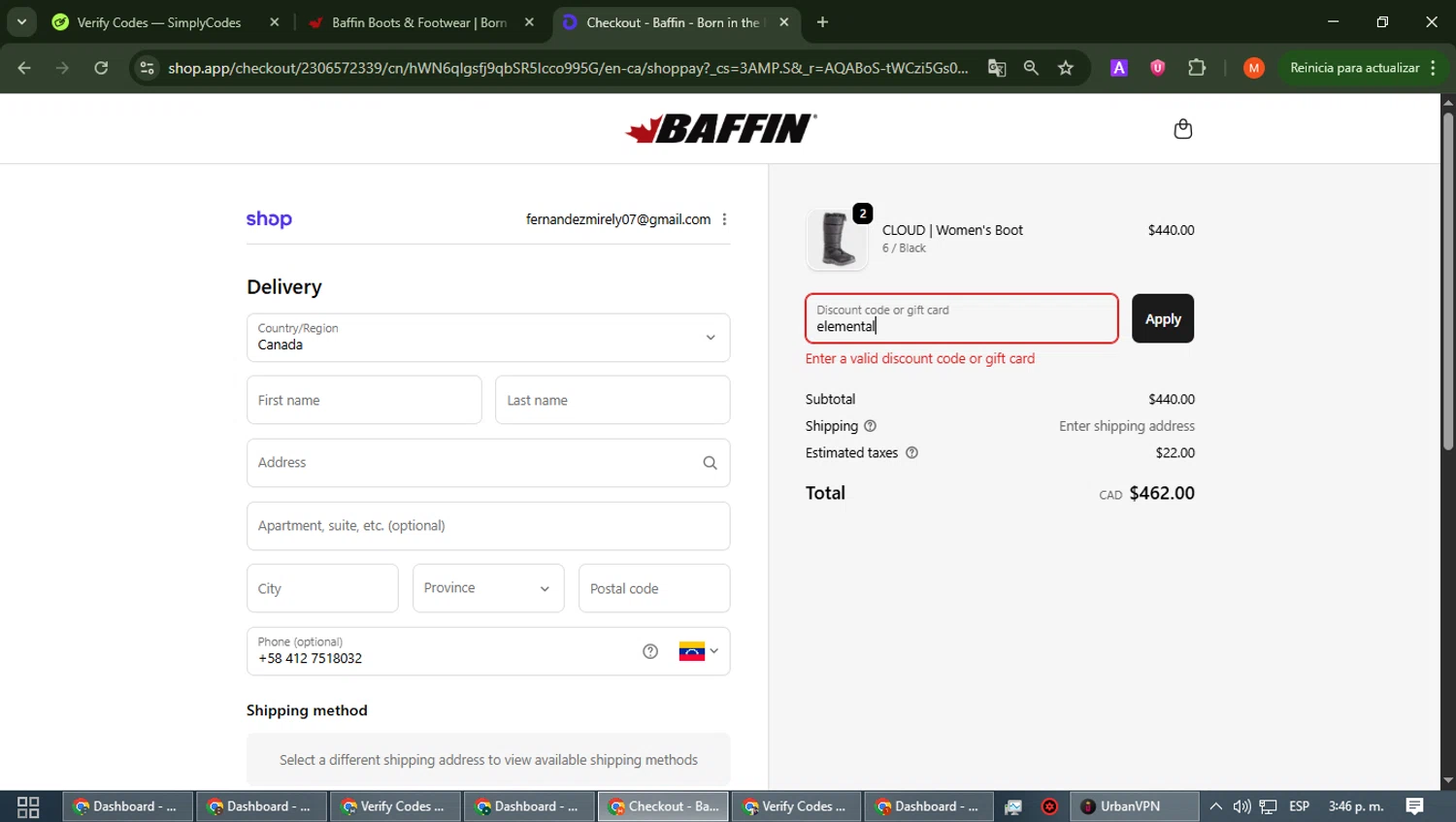Click the Address input field
1456x822 pixels.
(x=488, y=463)
